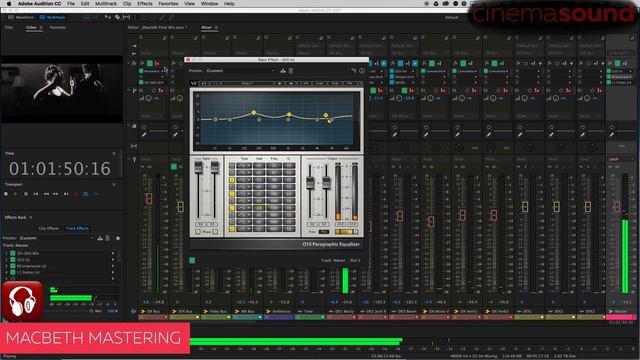Open the Effects menu

pyautogui.click(x=144, y=4)
